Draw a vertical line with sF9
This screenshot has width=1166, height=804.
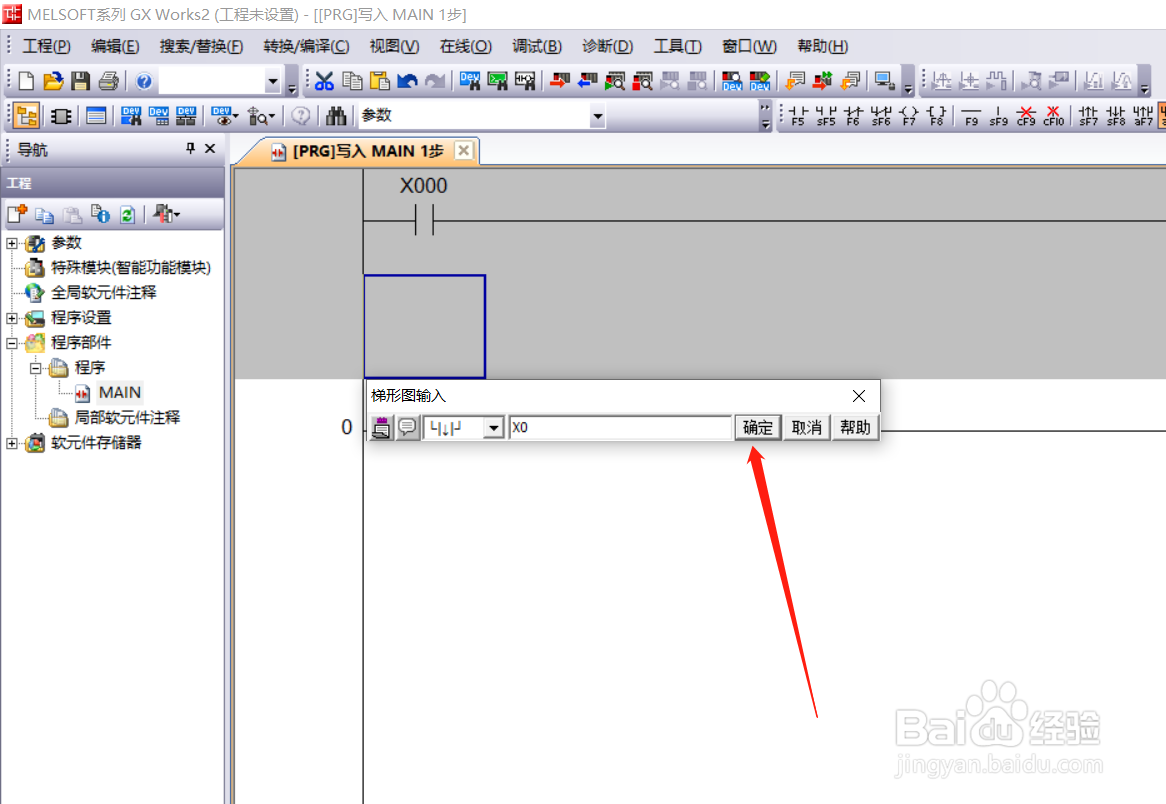(x=999, y=115)
